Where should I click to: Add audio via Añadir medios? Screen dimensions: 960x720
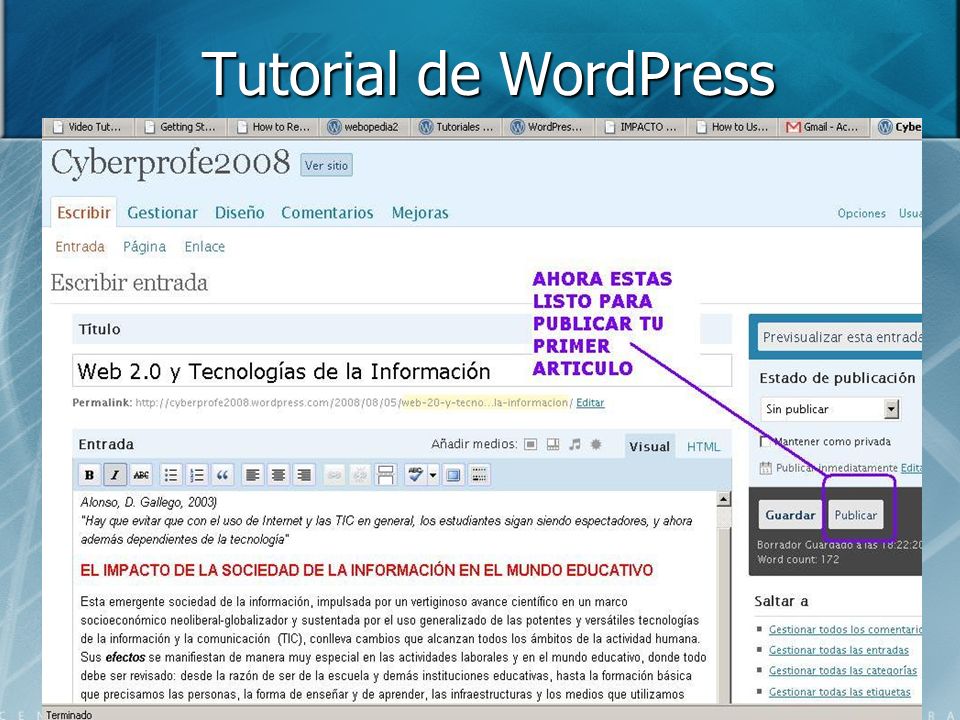[x=574, y=444]
